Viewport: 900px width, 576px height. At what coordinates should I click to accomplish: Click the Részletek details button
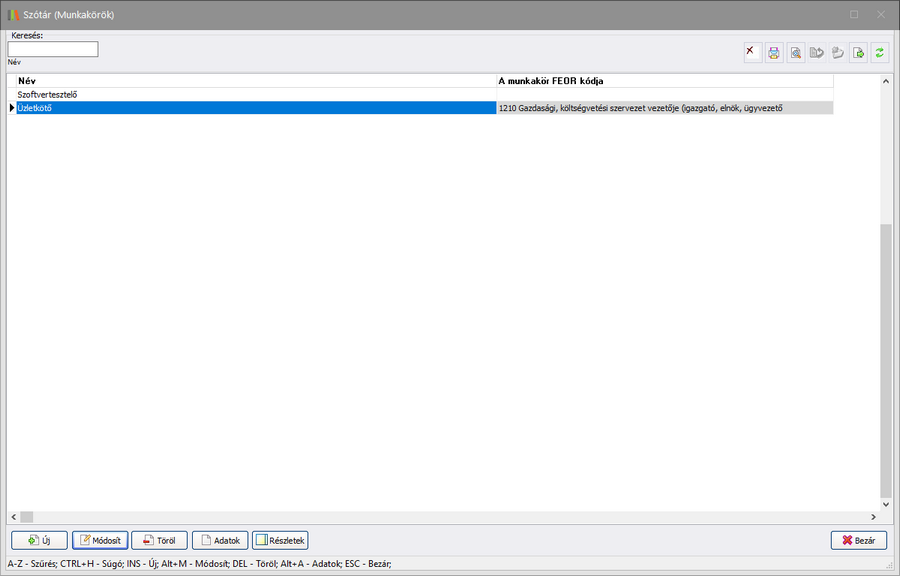tap(280, 540)
